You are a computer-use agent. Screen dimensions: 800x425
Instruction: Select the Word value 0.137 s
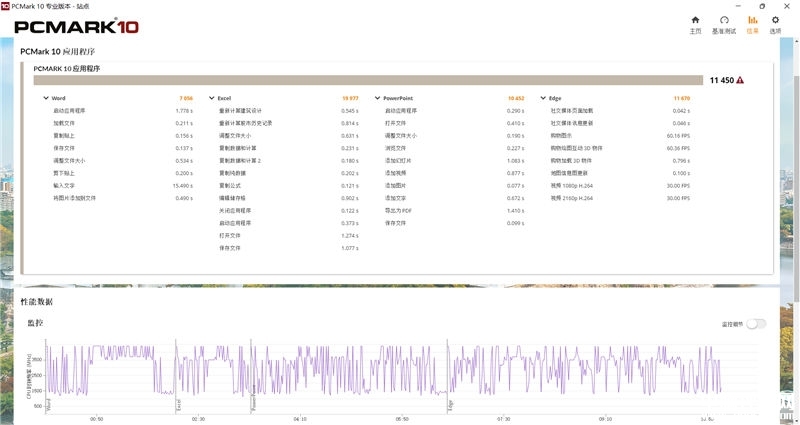point(184,148)
